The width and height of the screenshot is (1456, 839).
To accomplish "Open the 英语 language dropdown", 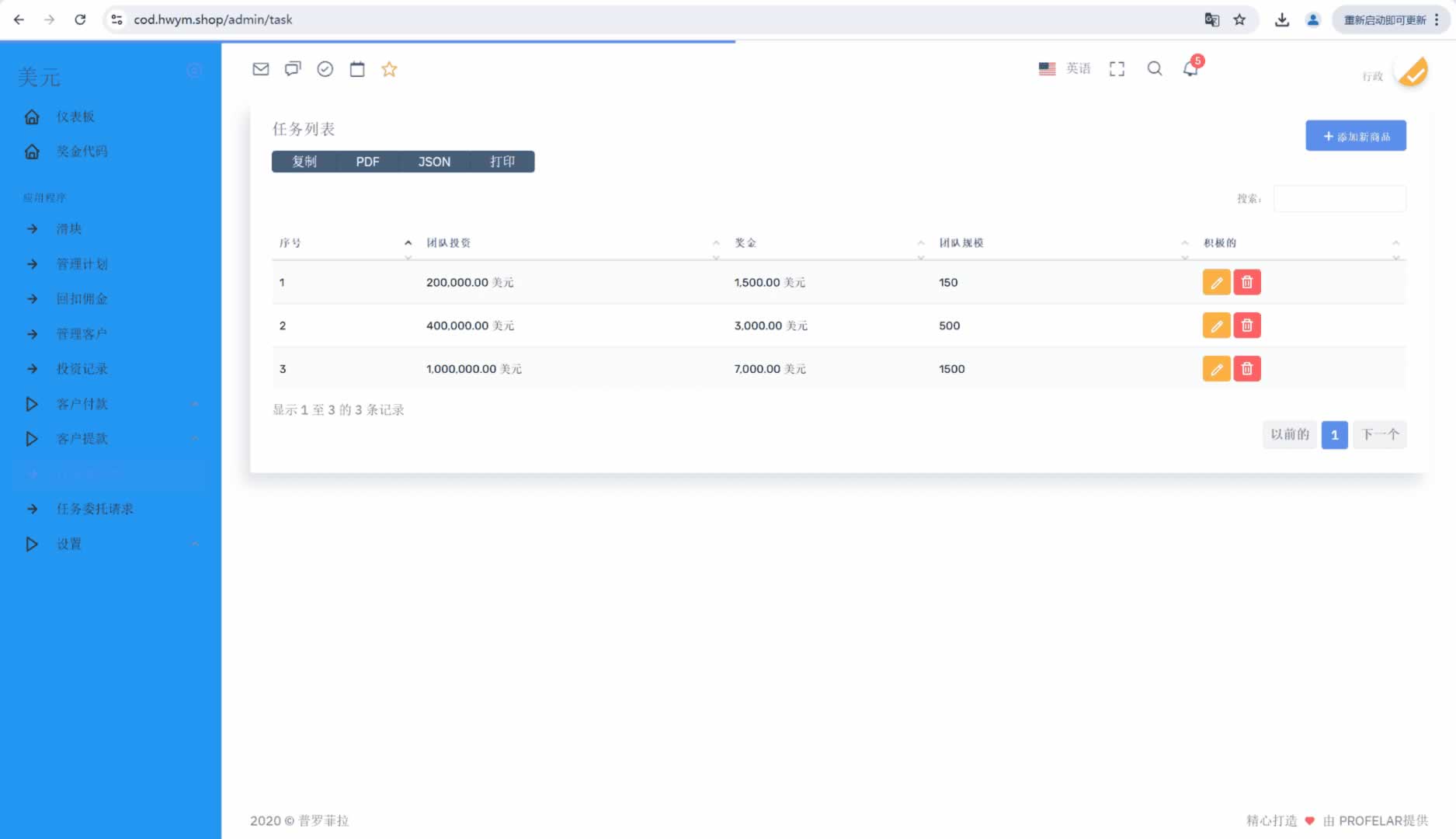I will 1065,68.
